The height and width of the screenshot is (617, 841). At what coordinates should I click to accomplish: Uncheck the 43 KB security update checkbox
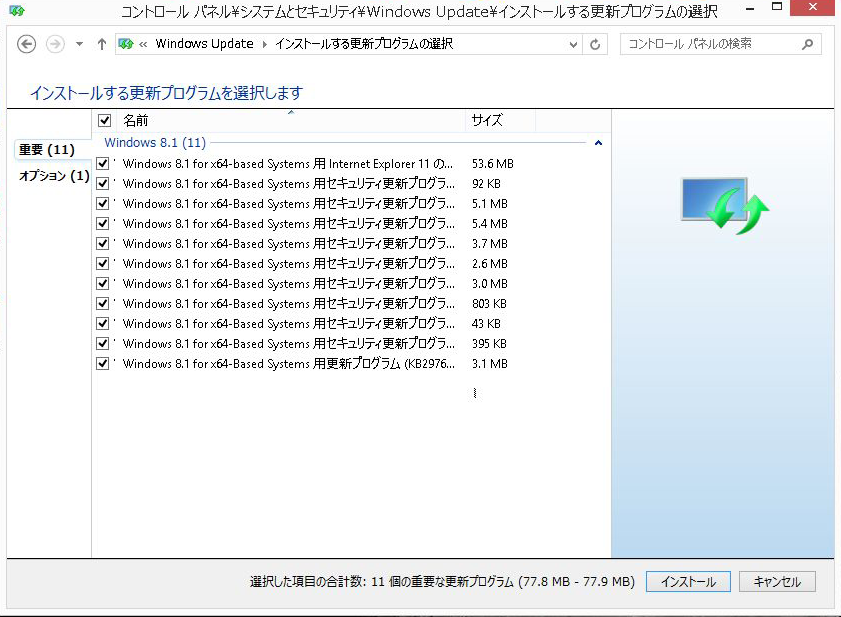(102, 324)
